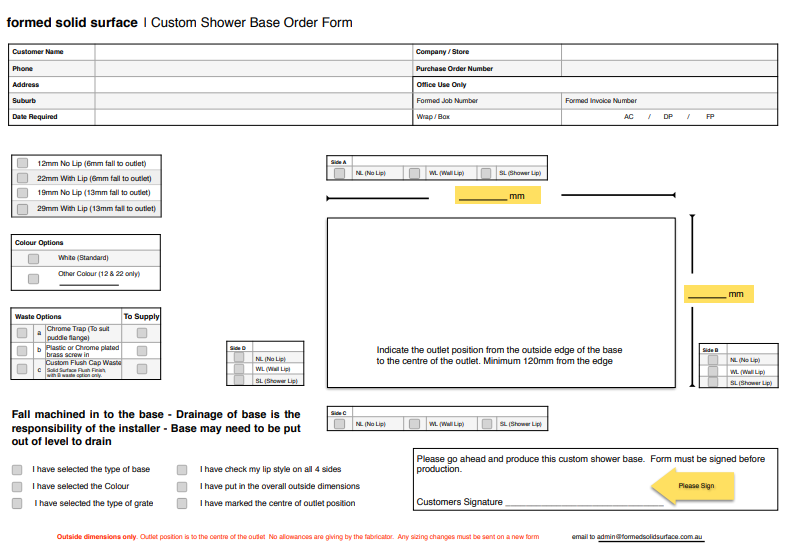Click the 'FP' office use text
796x560 pixels.
pyautogui.click(x=710, y=117)
